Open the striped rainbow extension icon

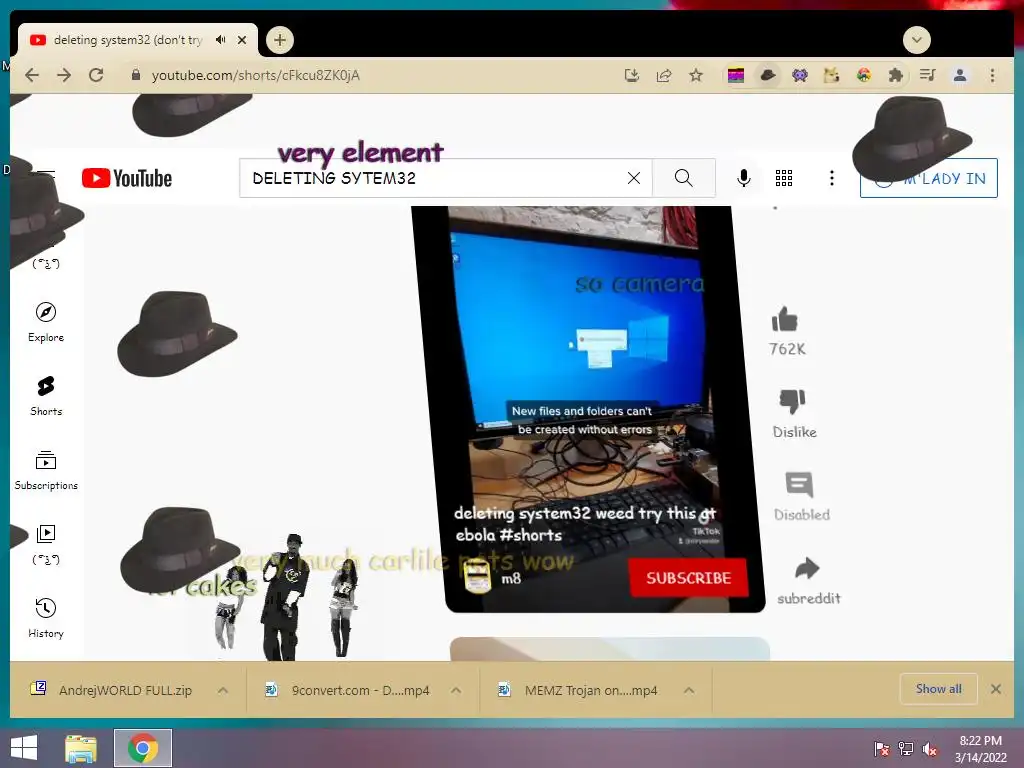pyautogui.click(x=736, y=76)
